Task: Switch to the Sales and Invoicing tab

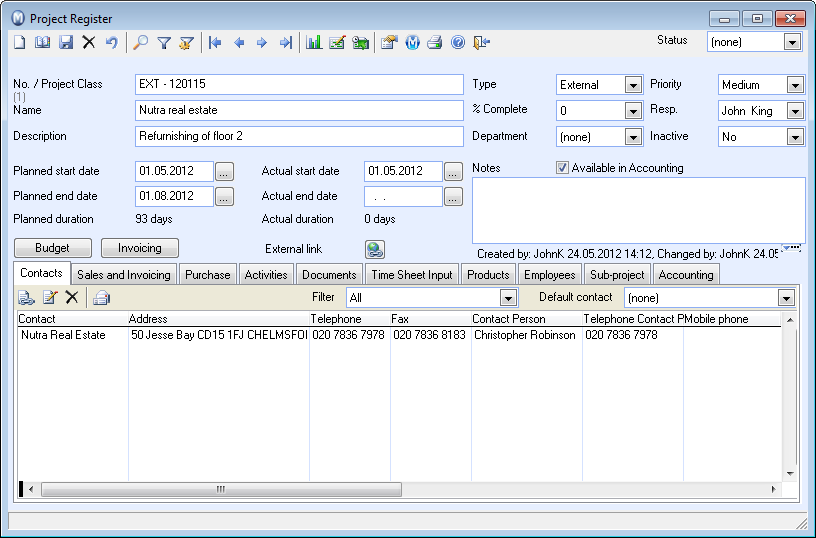Action: pos(125,275)
